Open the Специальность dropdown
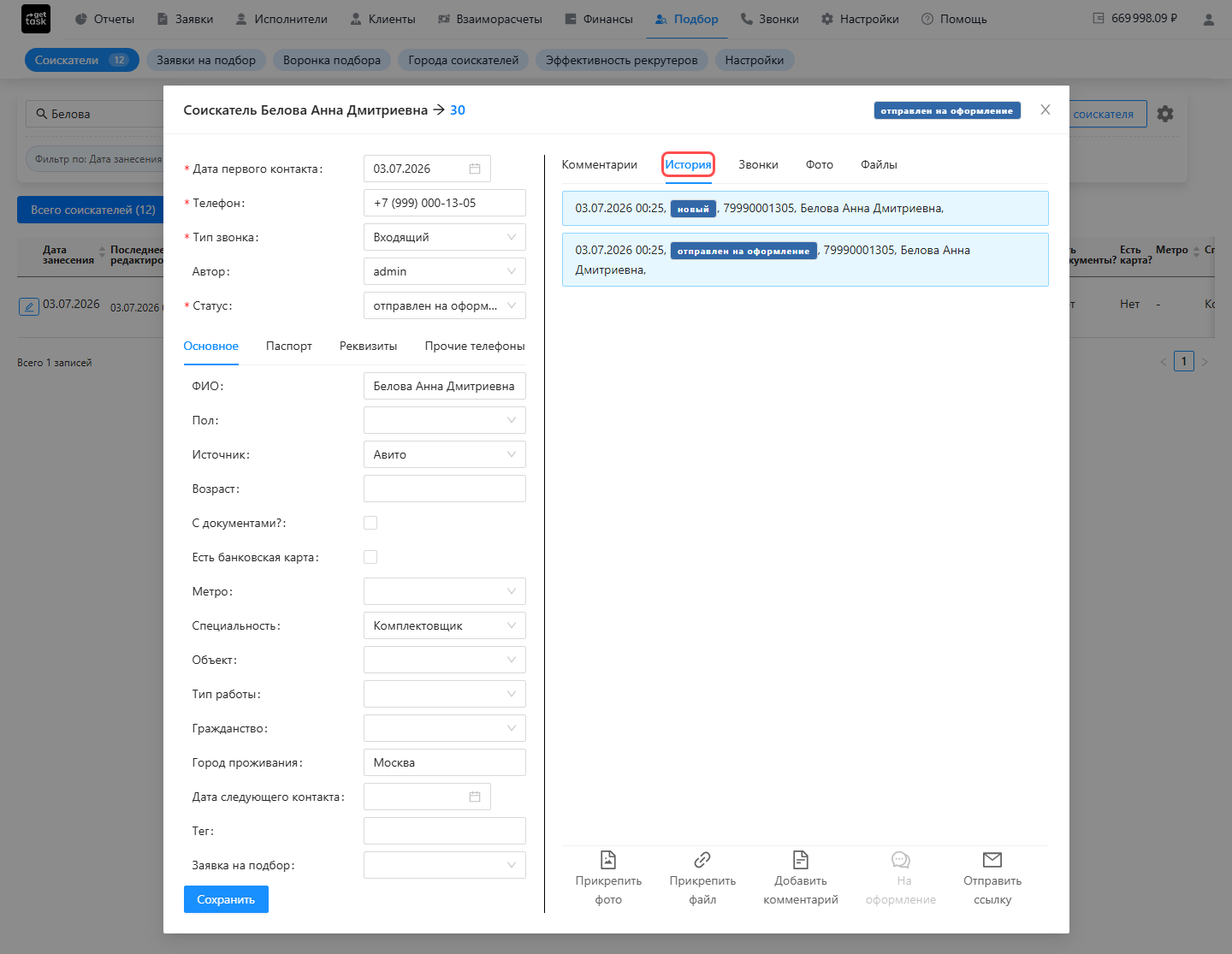The height and width of the screenshot is (954, 1232). pos(445,625)
